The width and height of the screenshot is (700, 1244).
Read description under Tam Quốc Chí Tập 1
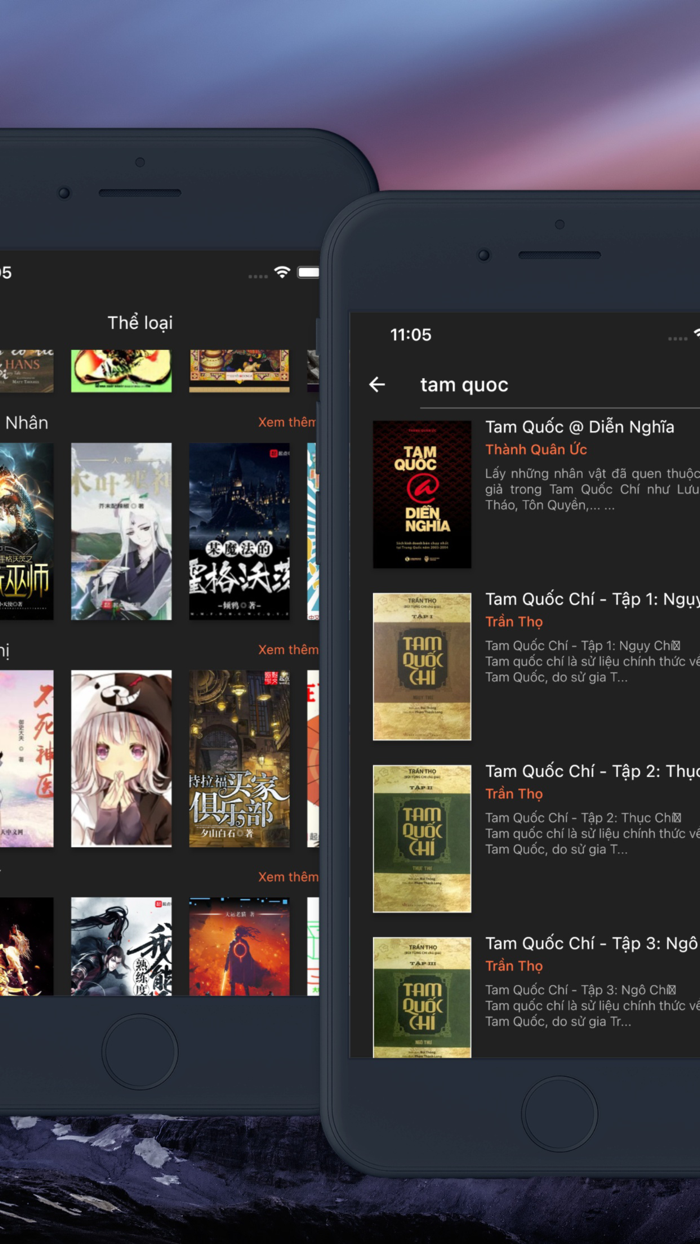tap(592, 661)
